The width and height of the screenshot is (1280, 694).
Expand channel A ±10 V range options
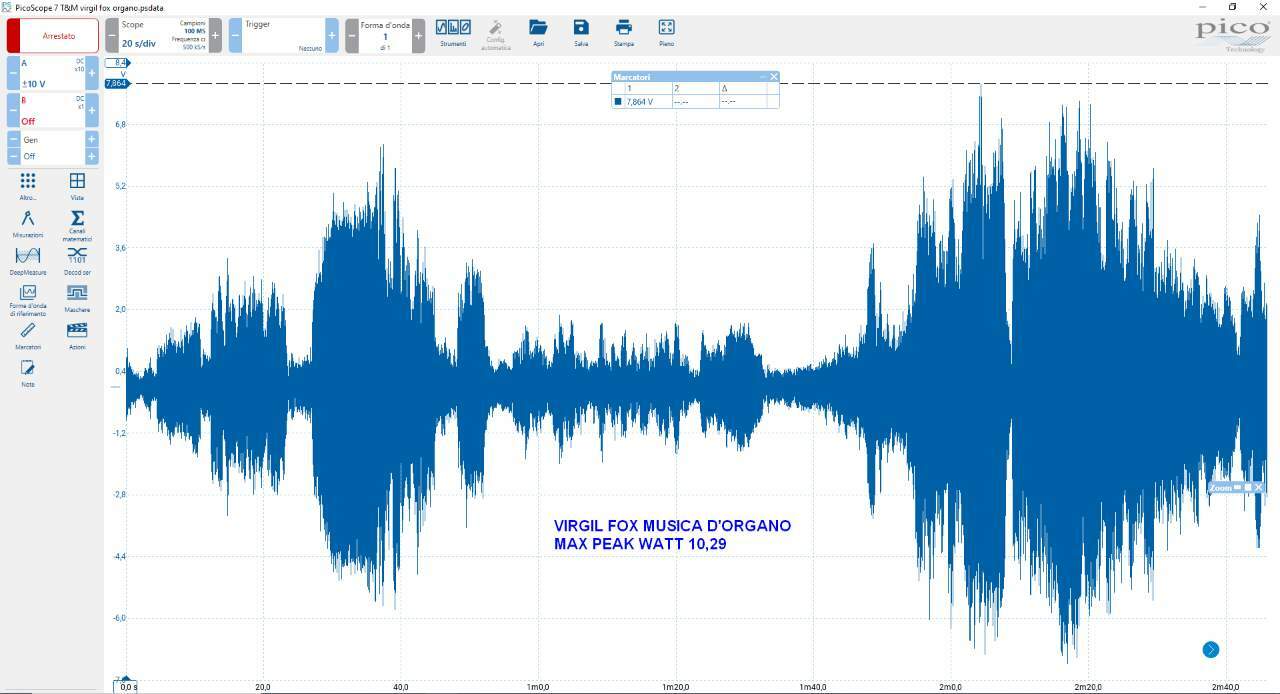tap(53, 73)
